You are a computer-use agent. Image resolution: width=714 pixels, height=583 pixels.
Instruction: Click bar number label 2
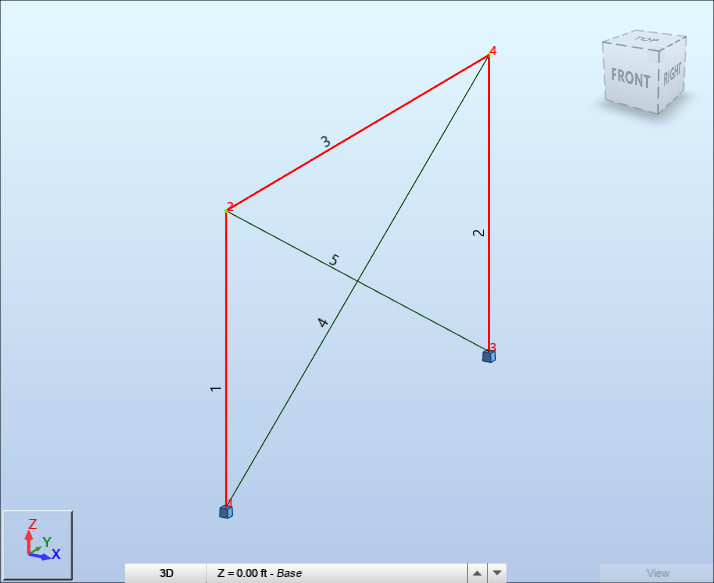point(479,233)
